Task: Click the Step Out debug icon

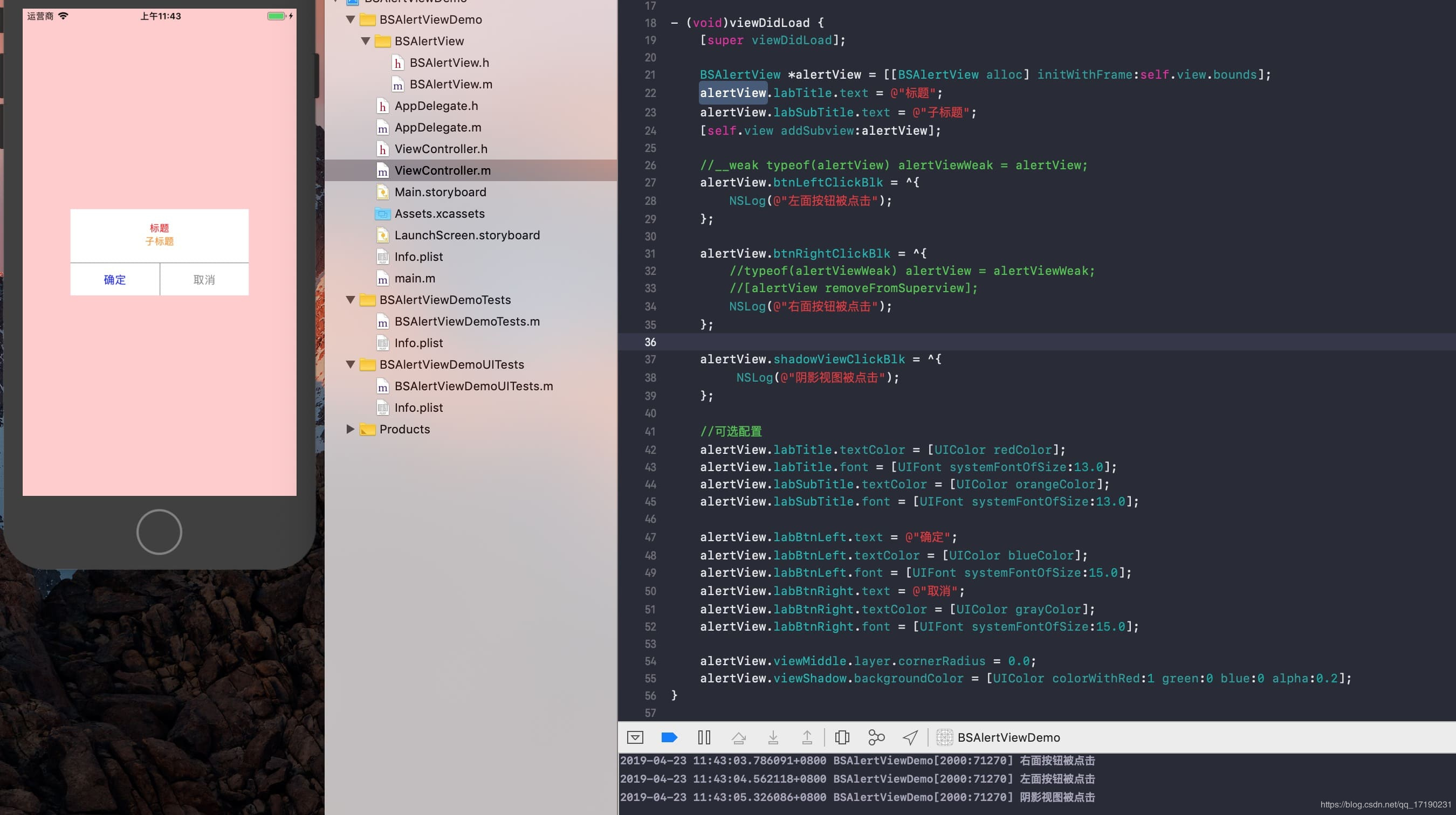Action: click(x=807, y=737)
